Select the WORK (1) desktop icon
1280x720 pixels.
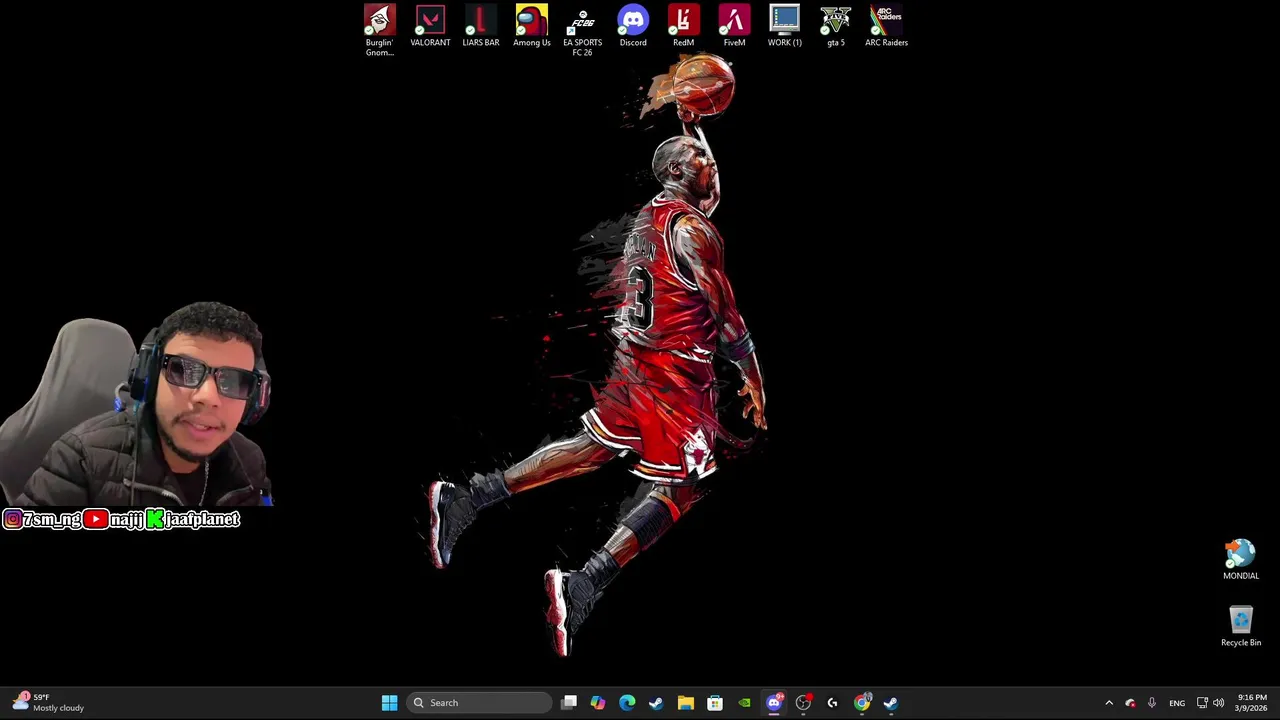coord(785,27)
